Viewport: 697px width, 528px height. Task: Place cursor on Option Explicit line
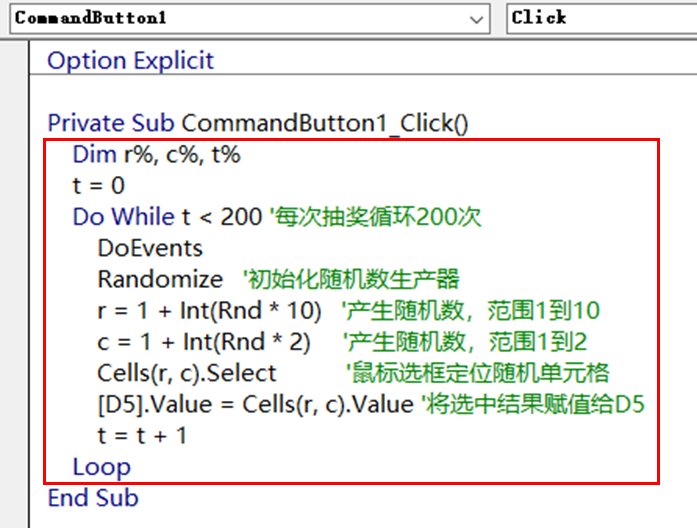131,60
